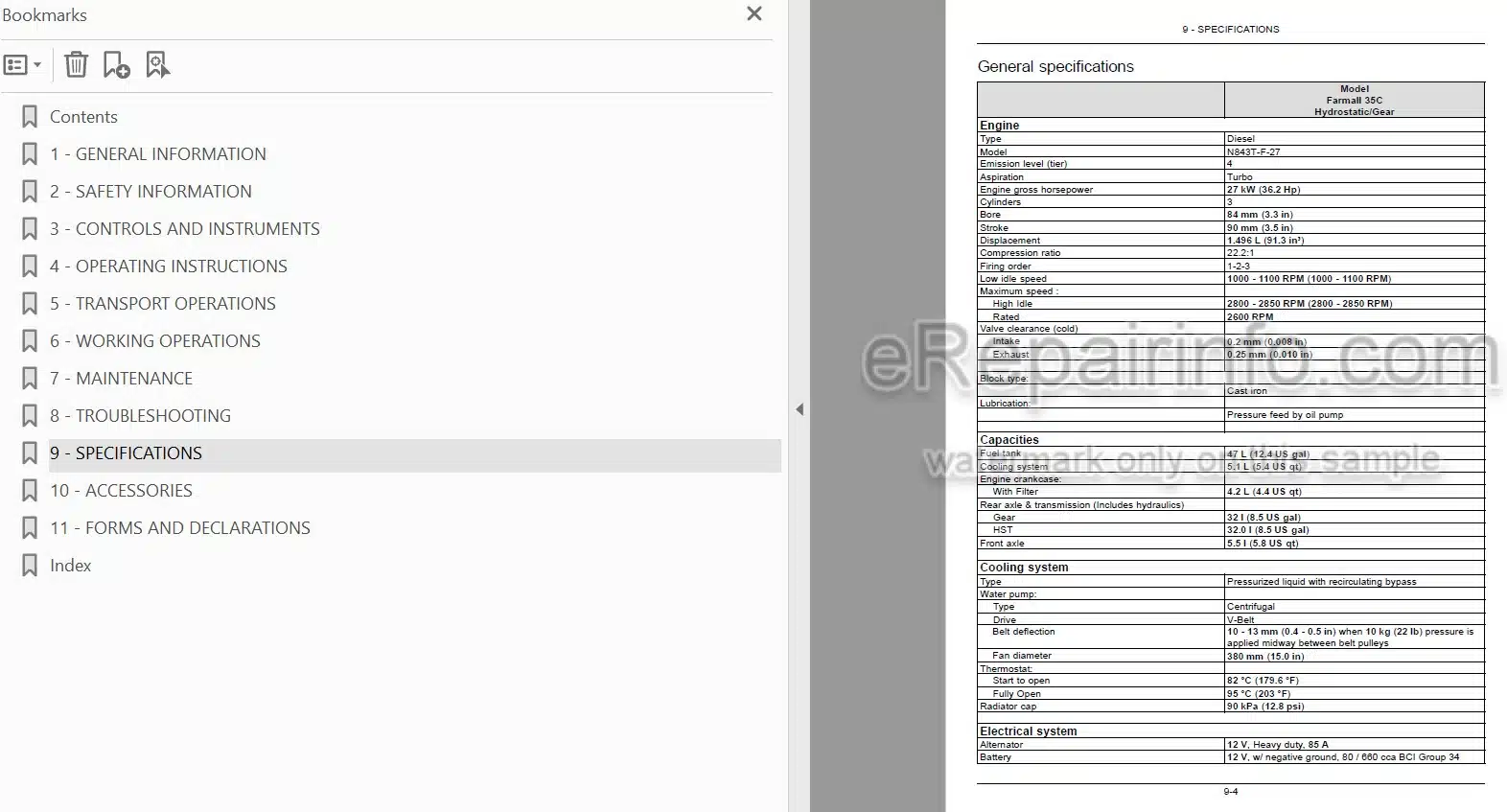Image resolution: width=1507 pixels, height=812 pixels.
Task: Open 6 - WORKING OPERATIONS bookmark
Action: [x=155, y=341]
